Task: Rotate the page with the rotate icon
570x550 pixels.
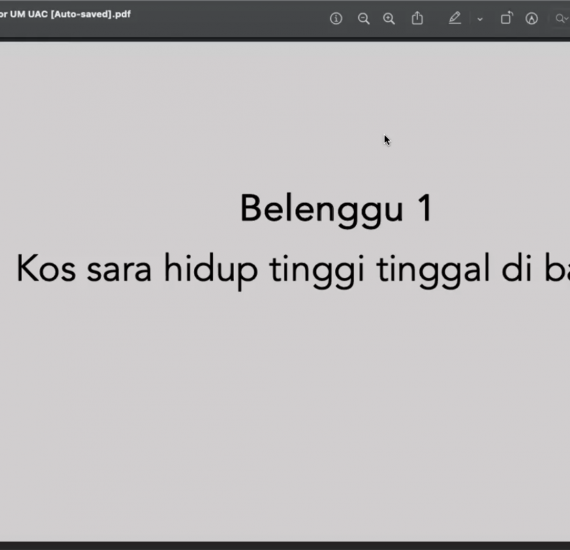Action: (x=506, y=18)
